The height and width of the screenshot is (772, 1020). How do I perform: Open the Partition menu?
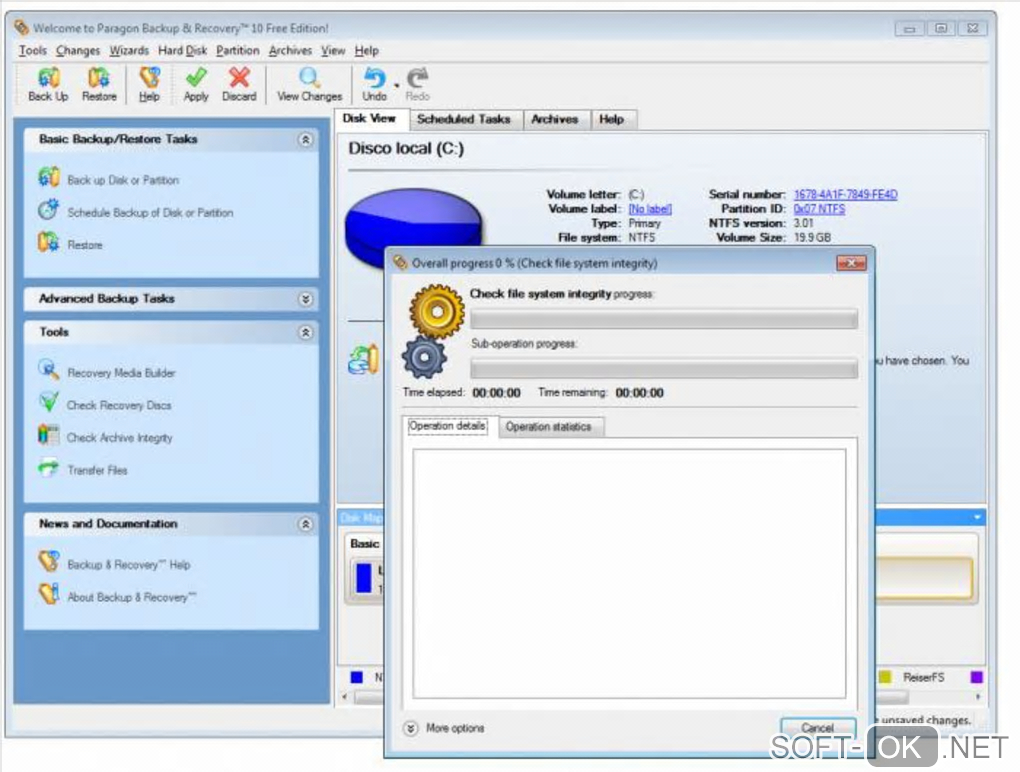tap(237, 50)
